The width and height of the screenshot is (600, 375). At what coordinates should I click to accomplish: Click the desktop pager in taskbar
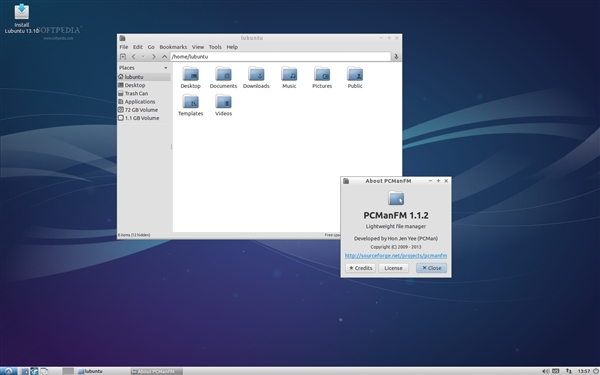[68, 371]
